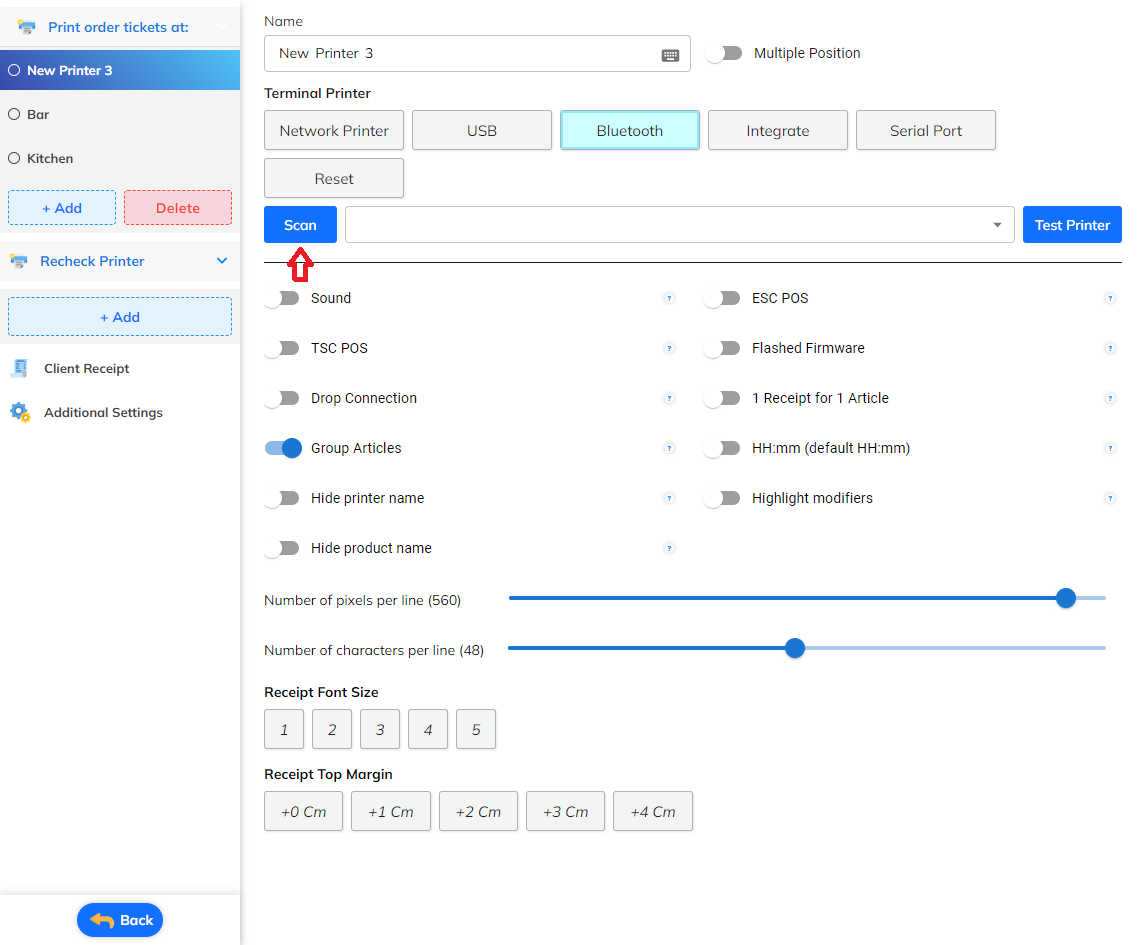1146x945 pixels.
Task: Set receipt font size 5
Action: (x=476, y=729)
